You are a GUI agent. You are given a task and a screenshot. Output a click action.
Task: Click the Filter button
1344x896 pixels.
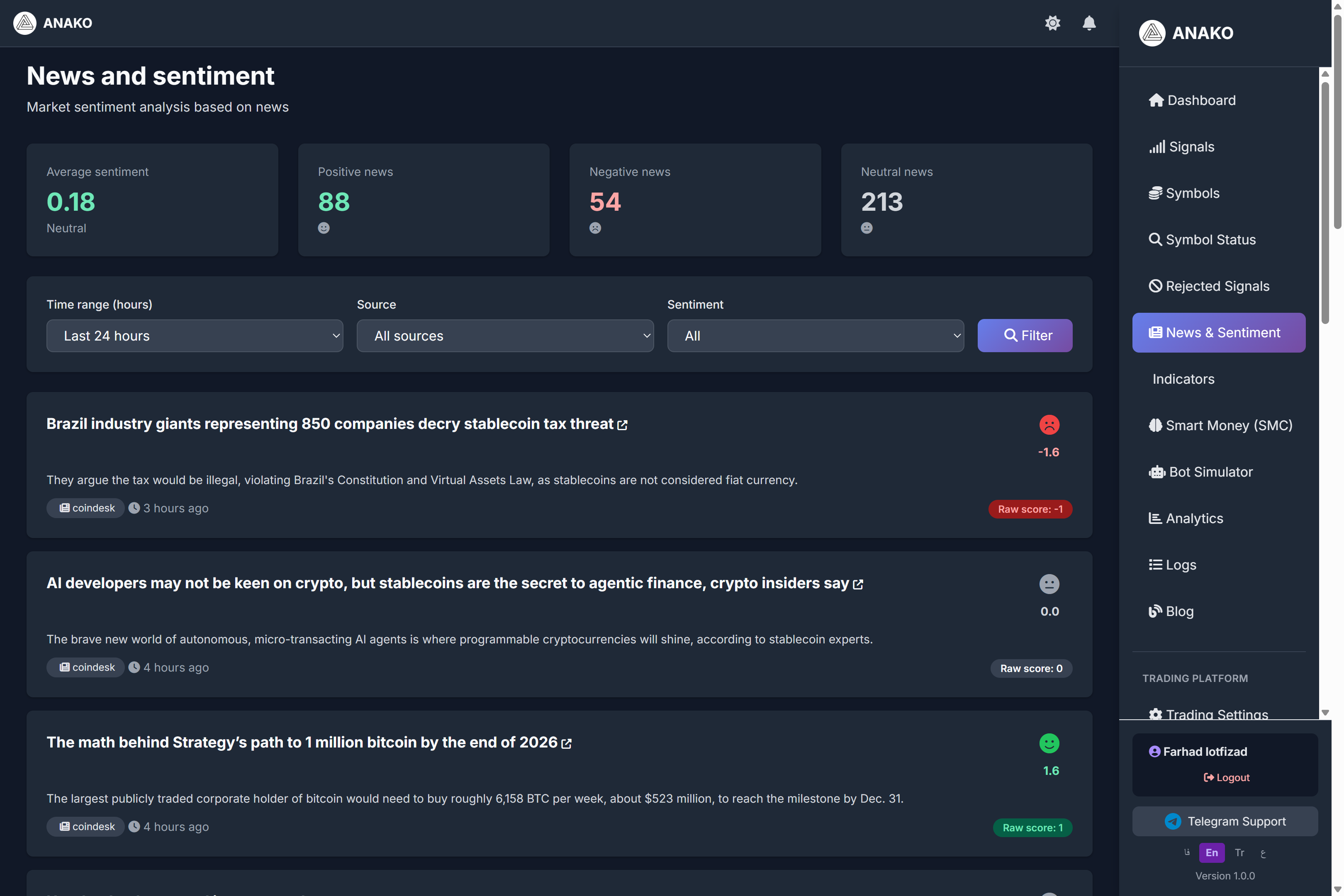pos(1025,336)
